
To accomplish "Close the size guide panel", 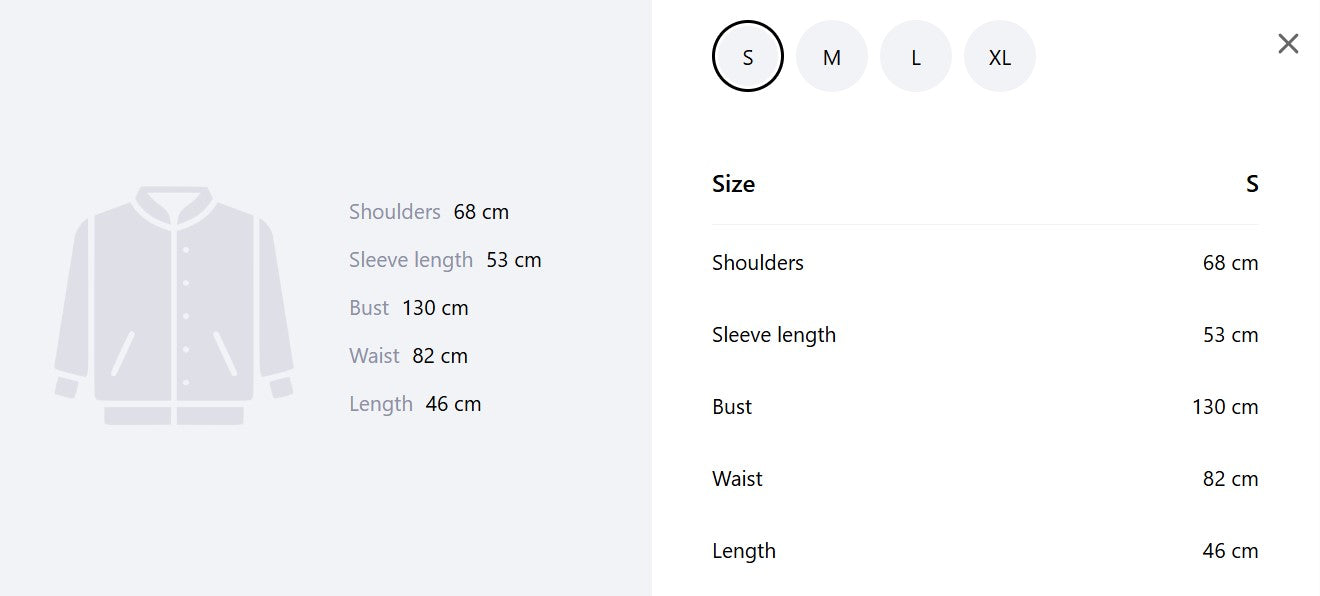I will (x=1288, y=43).
